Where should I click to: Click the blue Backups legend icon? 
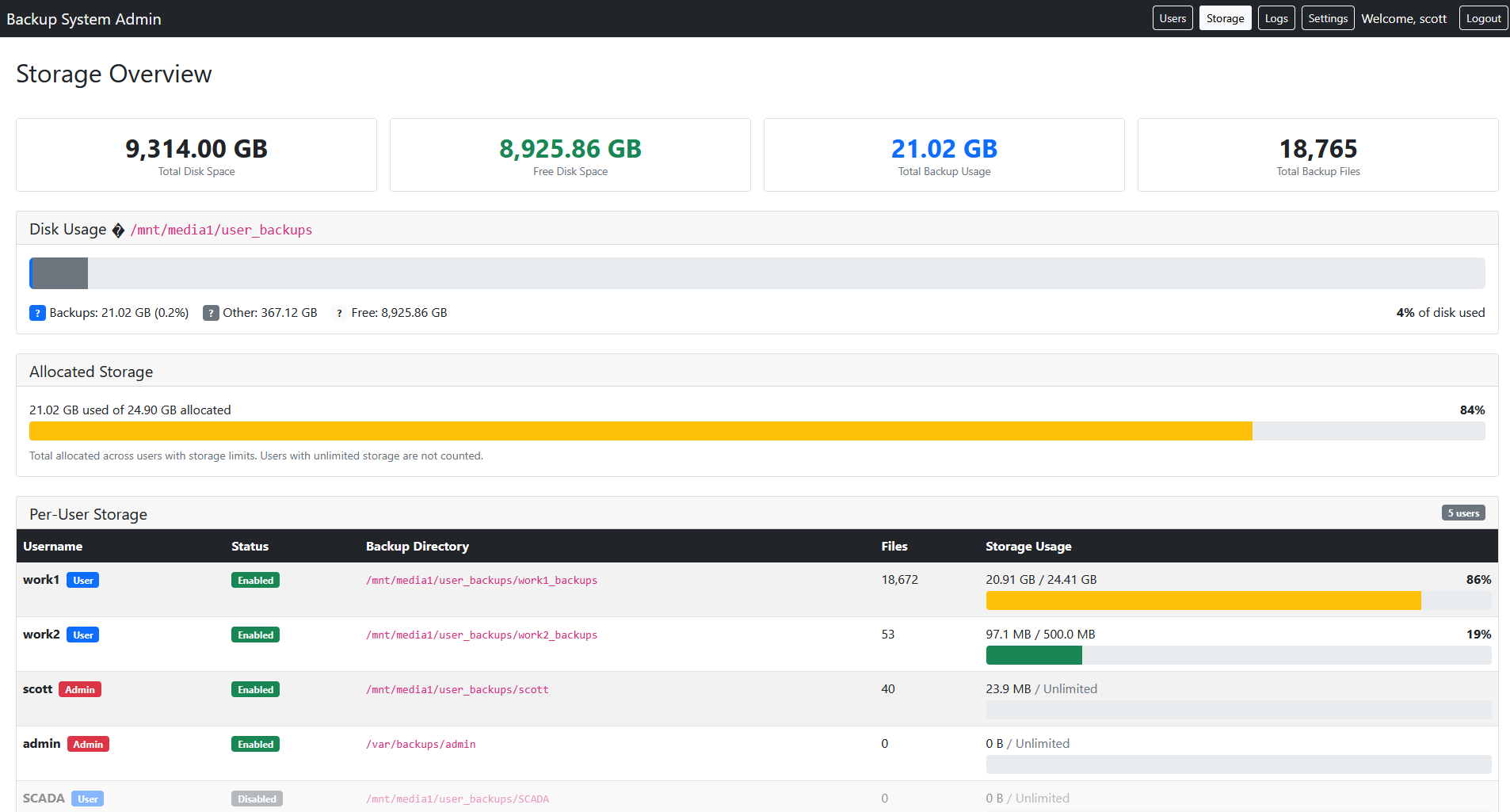click(37, 313)
